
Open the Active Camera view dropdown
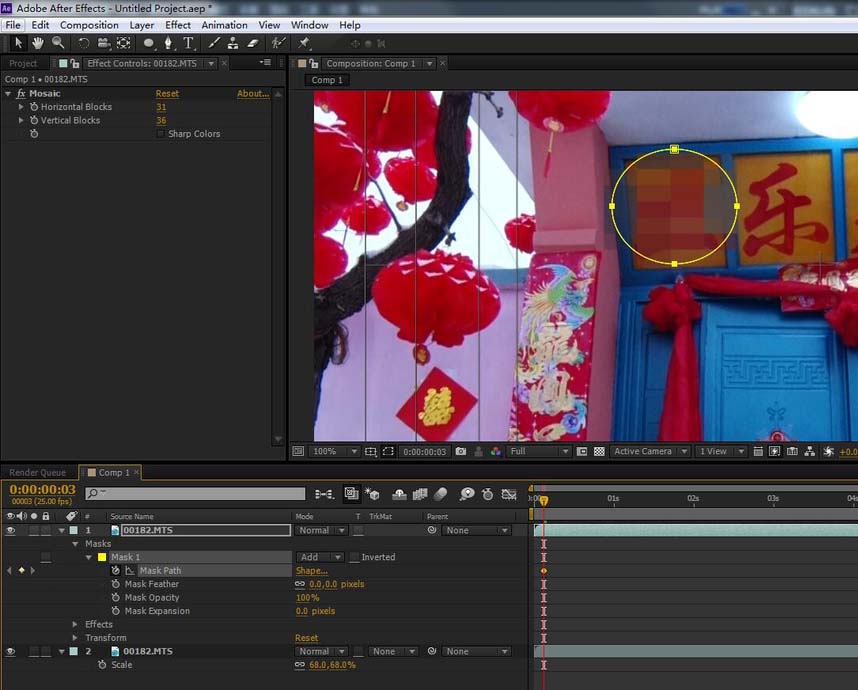click(650, 452)
